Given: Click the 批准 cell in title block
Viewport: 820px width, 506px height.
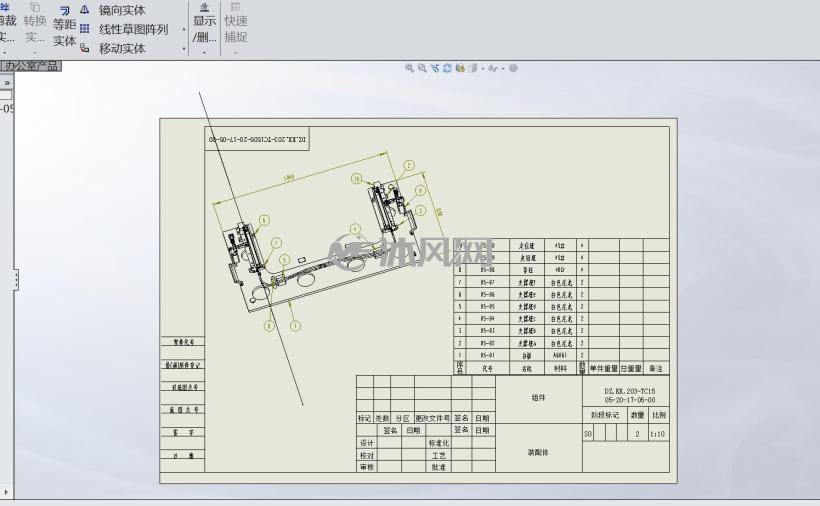Looking at the screenshot, I should (x=439, y=467).
